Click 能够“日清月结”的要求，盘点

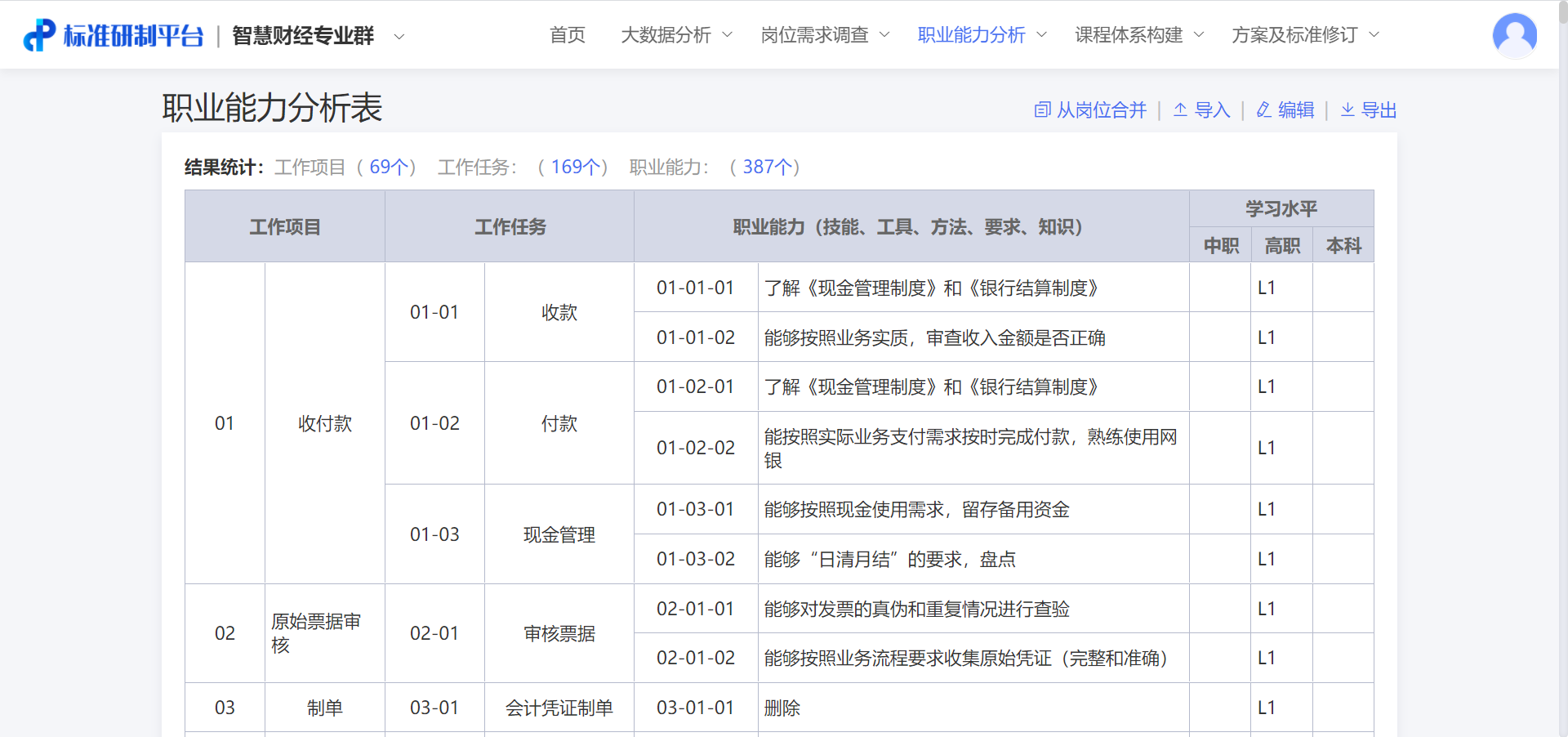(x=890, y=559)
